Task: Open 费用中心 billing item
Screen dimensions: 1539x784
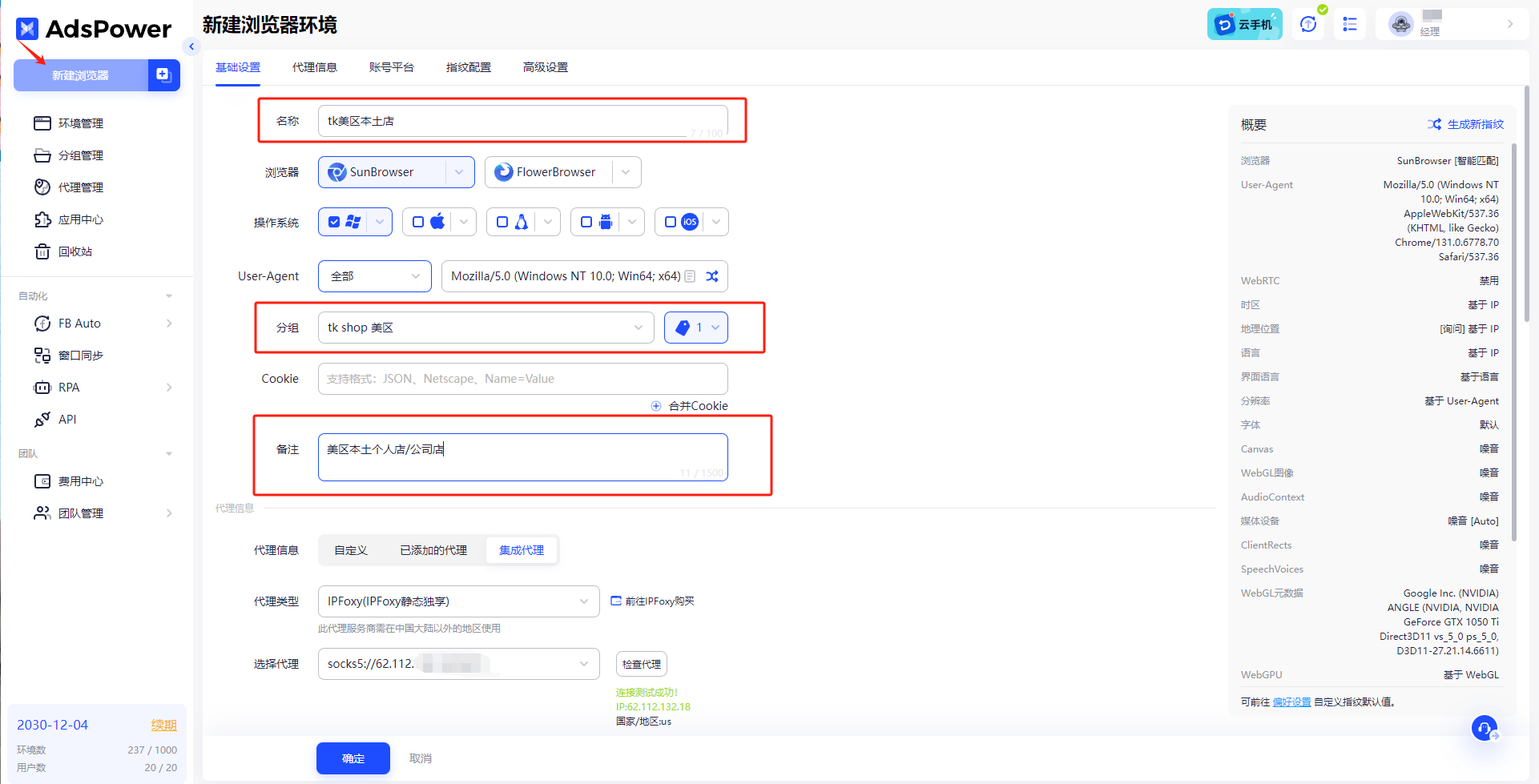Action: click(x=80, y=481)
